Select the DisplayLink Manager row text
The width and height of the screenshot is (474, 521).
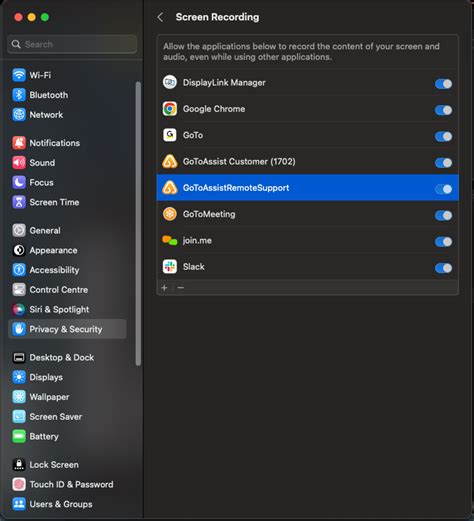pos(224,82)
